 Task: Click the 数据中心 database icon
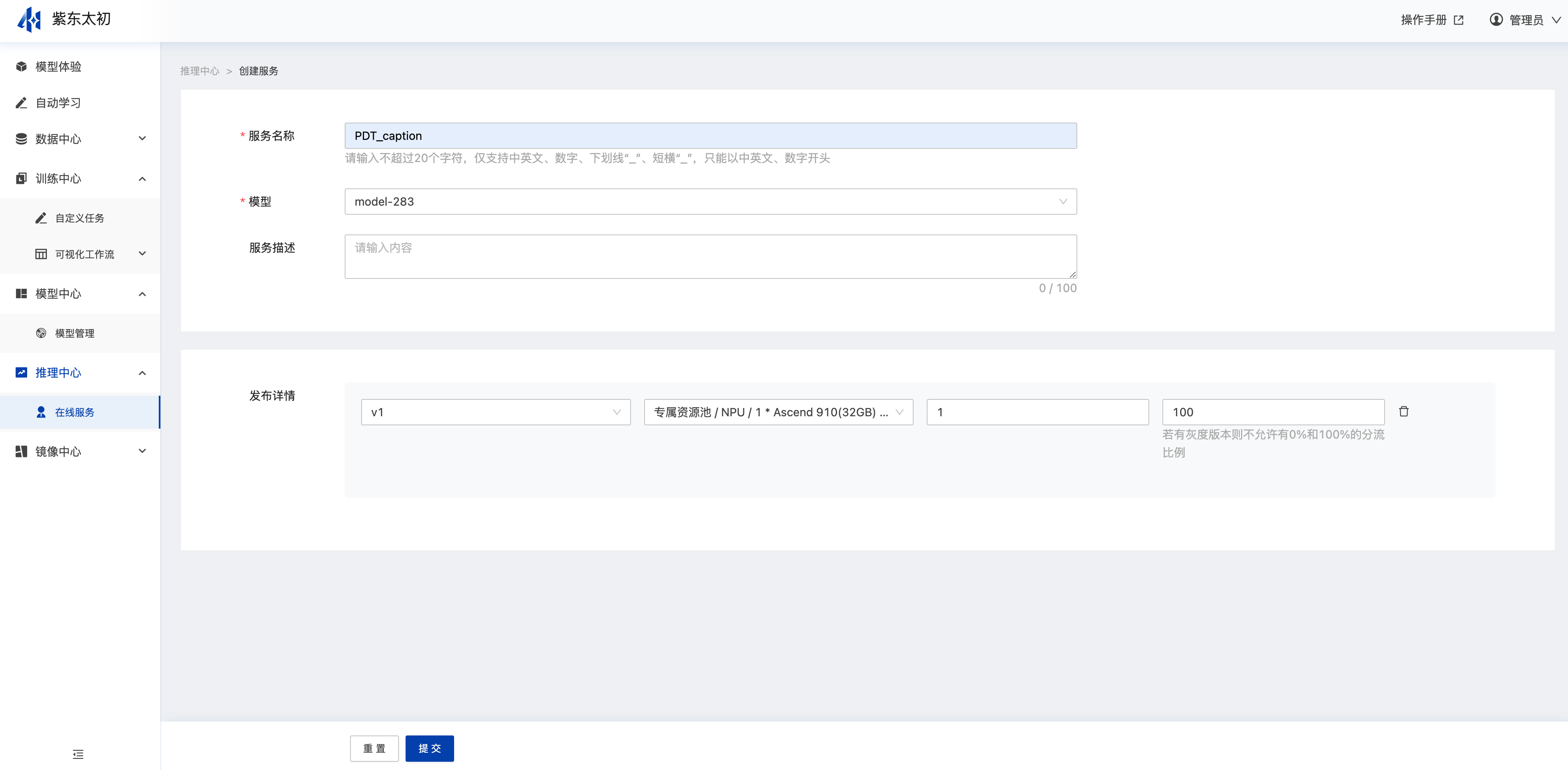(21, 139)
